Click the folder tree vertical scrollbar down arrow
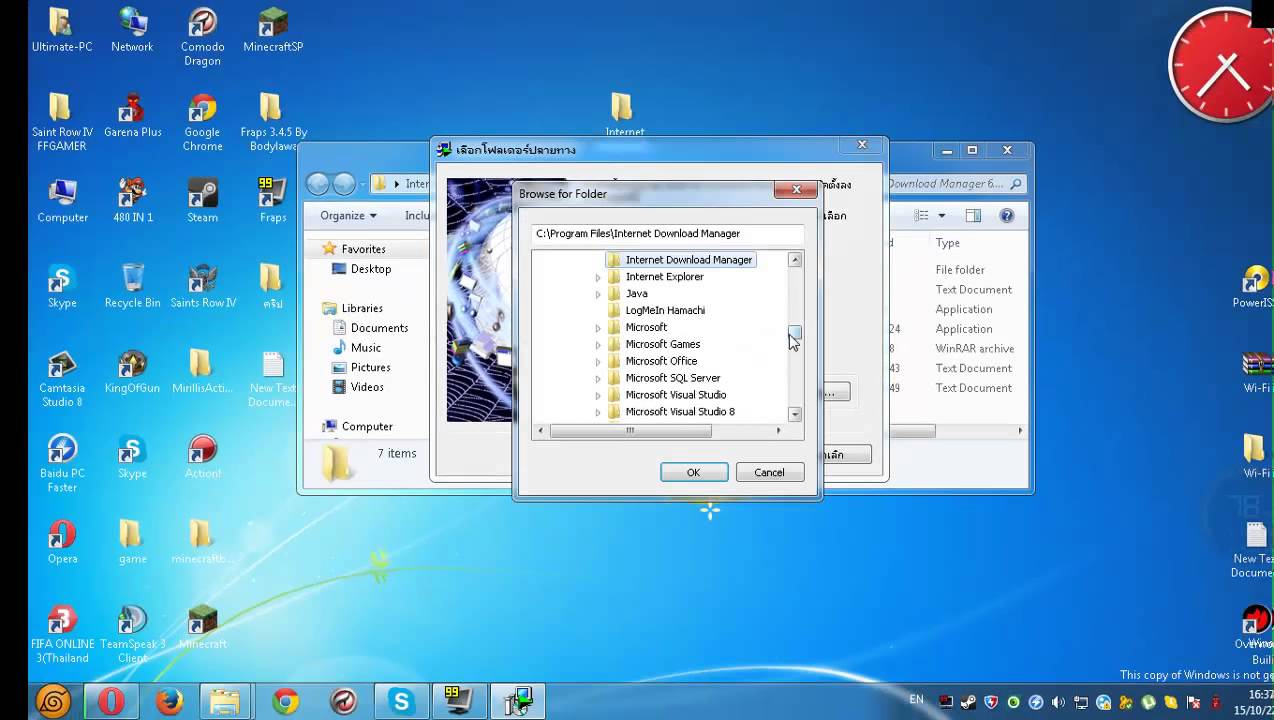 pos(795,414)
